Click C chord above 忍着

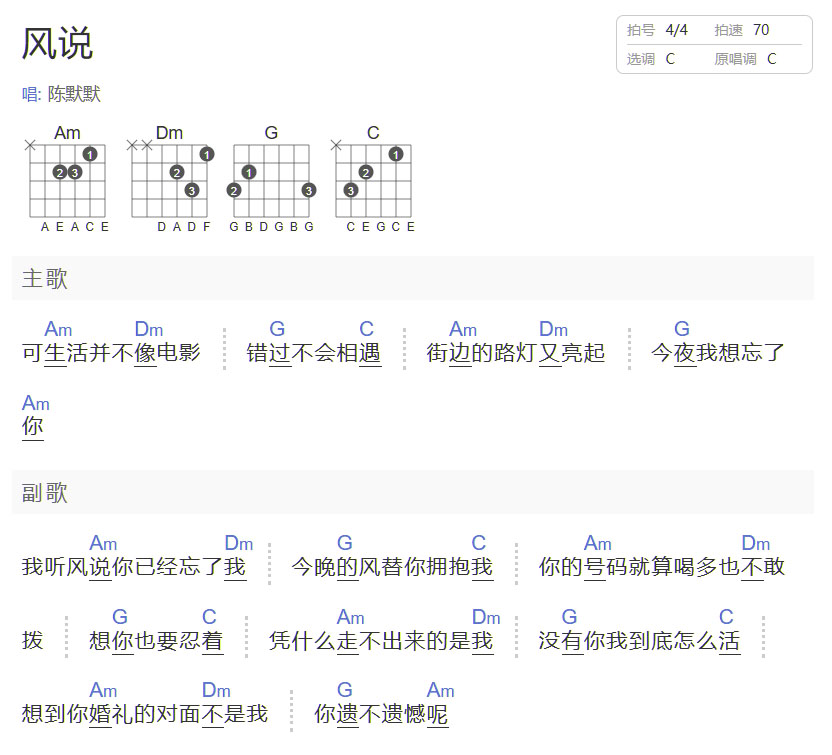(x=209, y=617)
